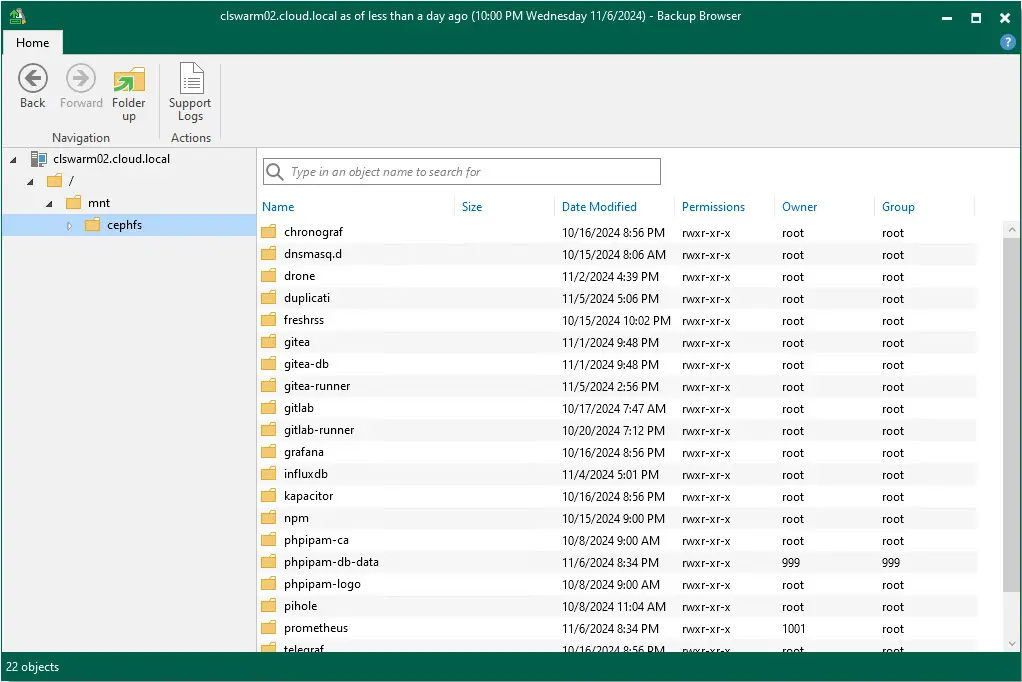Sort by the Date Modified column header
Image resolution: width=1022 pixels, height=682 pixels.
[599, 207]
